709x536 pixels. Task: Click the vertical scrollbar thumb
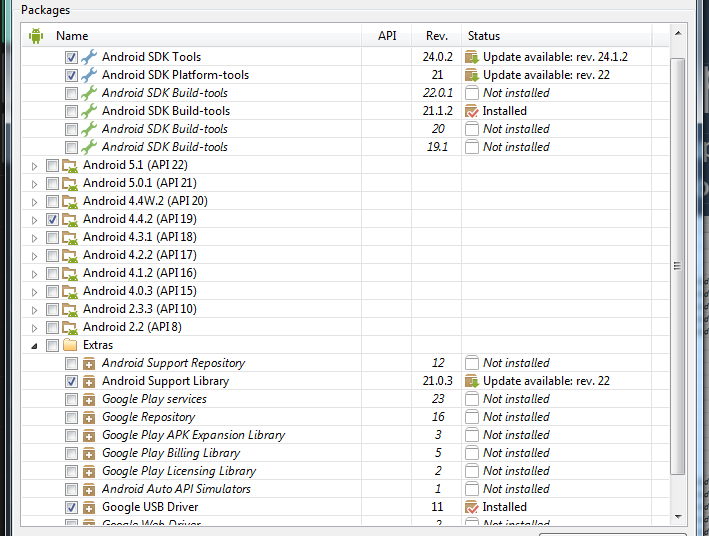pos(677,266)
